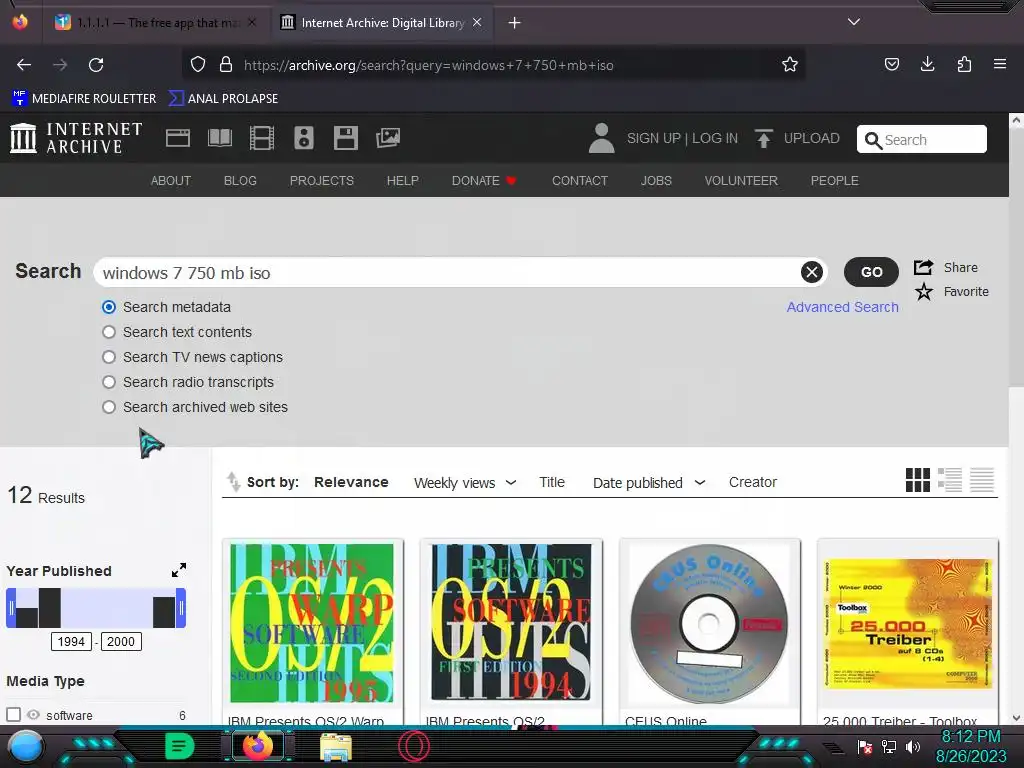Viewport: 1024px width, 768px height.
Task: Select Search radio transcripts option
Action: coord(109,382)
